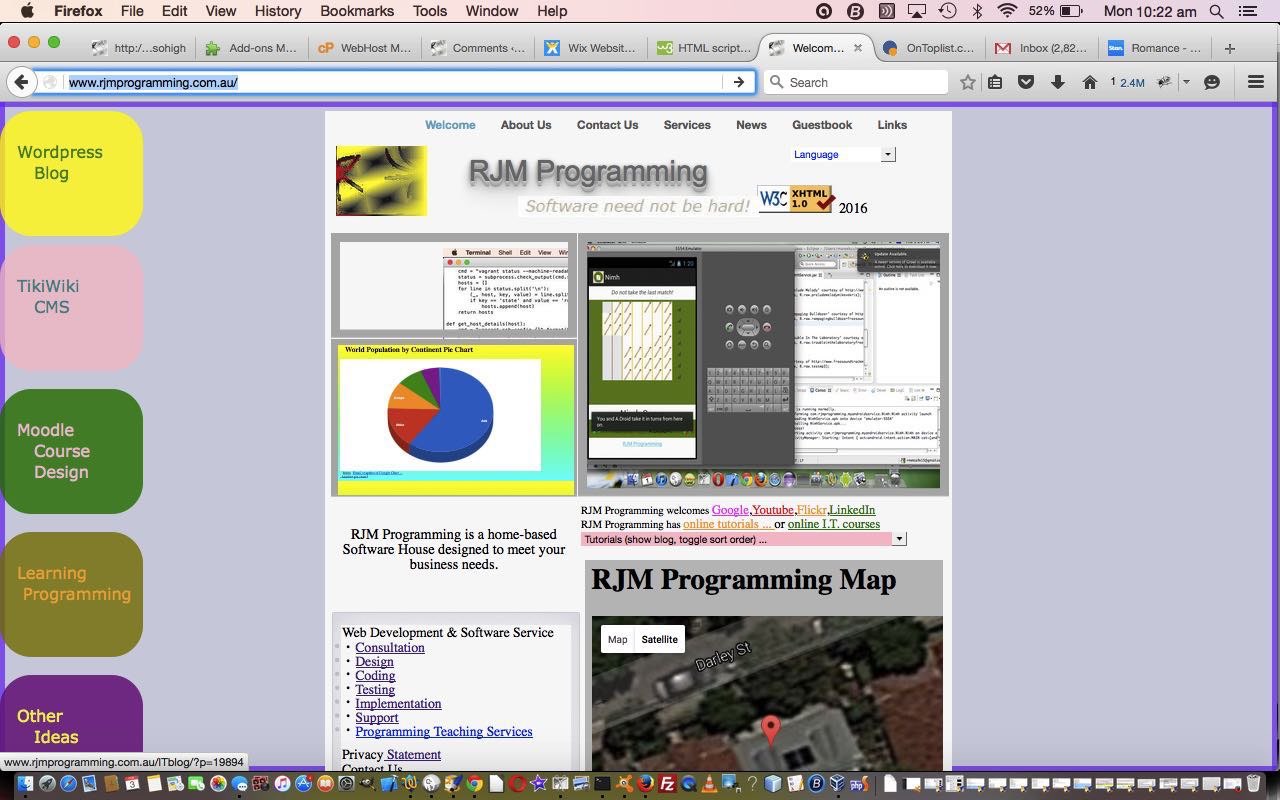Click the Wi-Fi status icon
Screen dimensions: 1280x800
pos(1007,11)
